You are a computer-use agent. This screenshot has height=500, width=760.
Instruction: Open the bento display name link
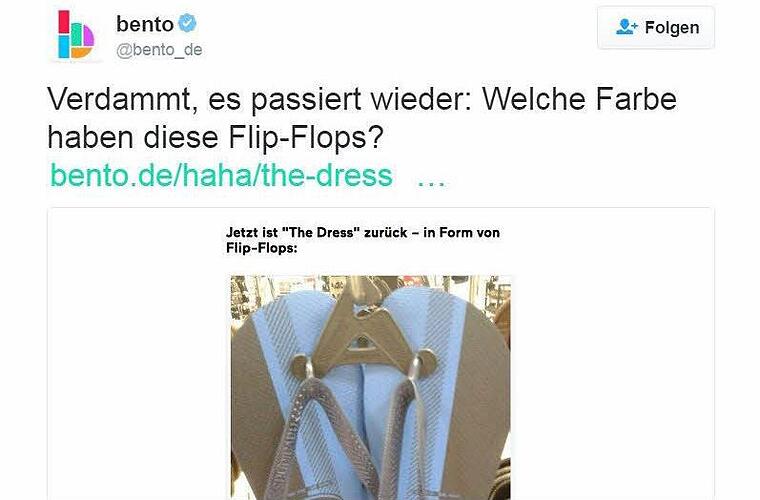144,24
